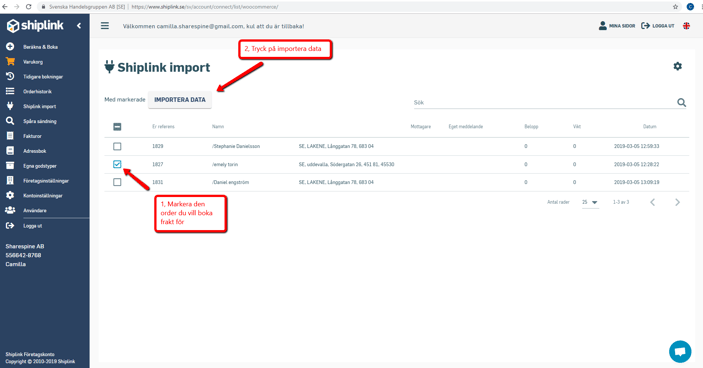The image size is (703, 368).
Task: Click the Beräkna & Boka plus icon
Action: tap(10, 47)
